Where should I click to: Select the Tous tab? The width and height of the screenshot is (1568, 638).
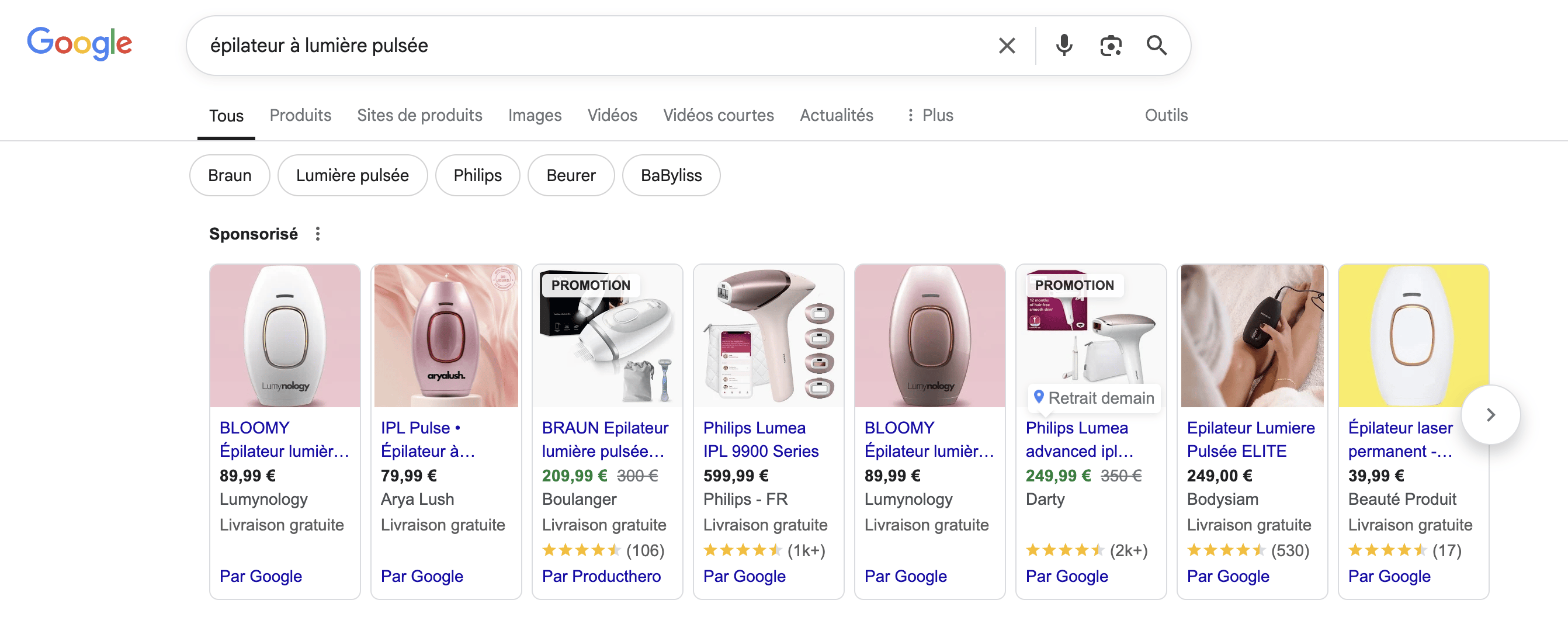(227, 116)
